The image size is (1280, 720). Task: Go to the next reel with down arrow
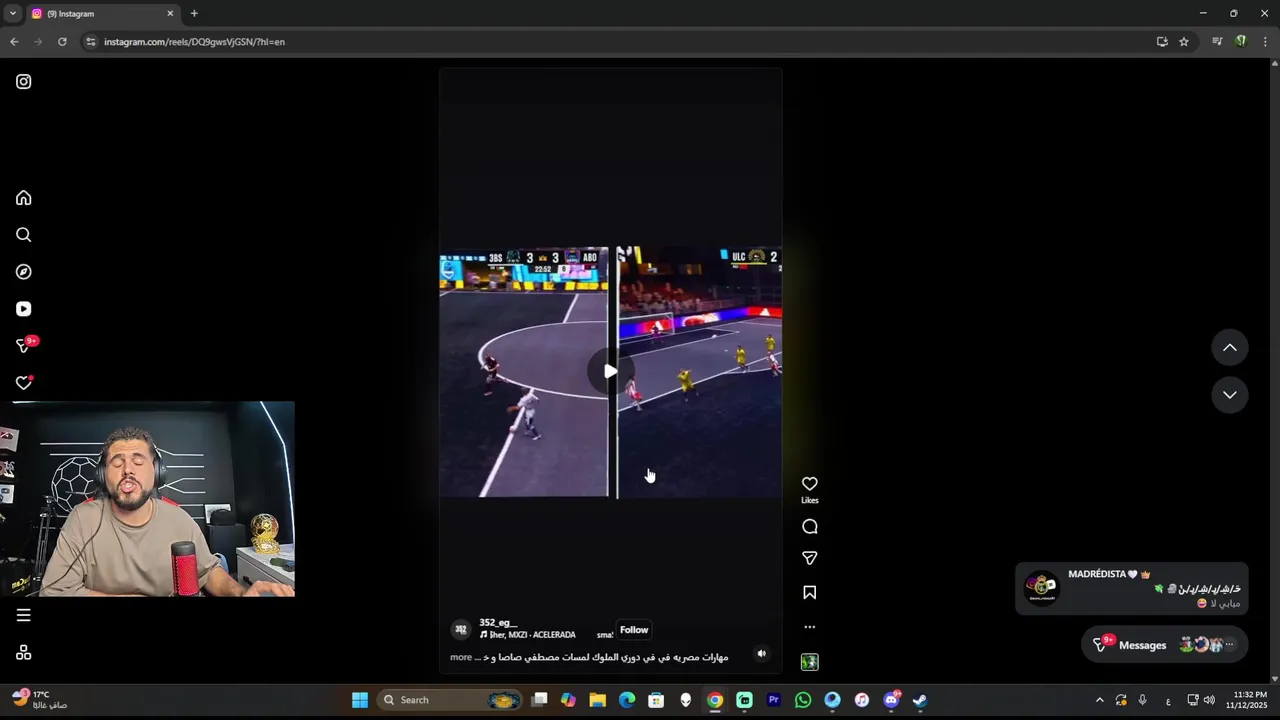(1230, 395)
